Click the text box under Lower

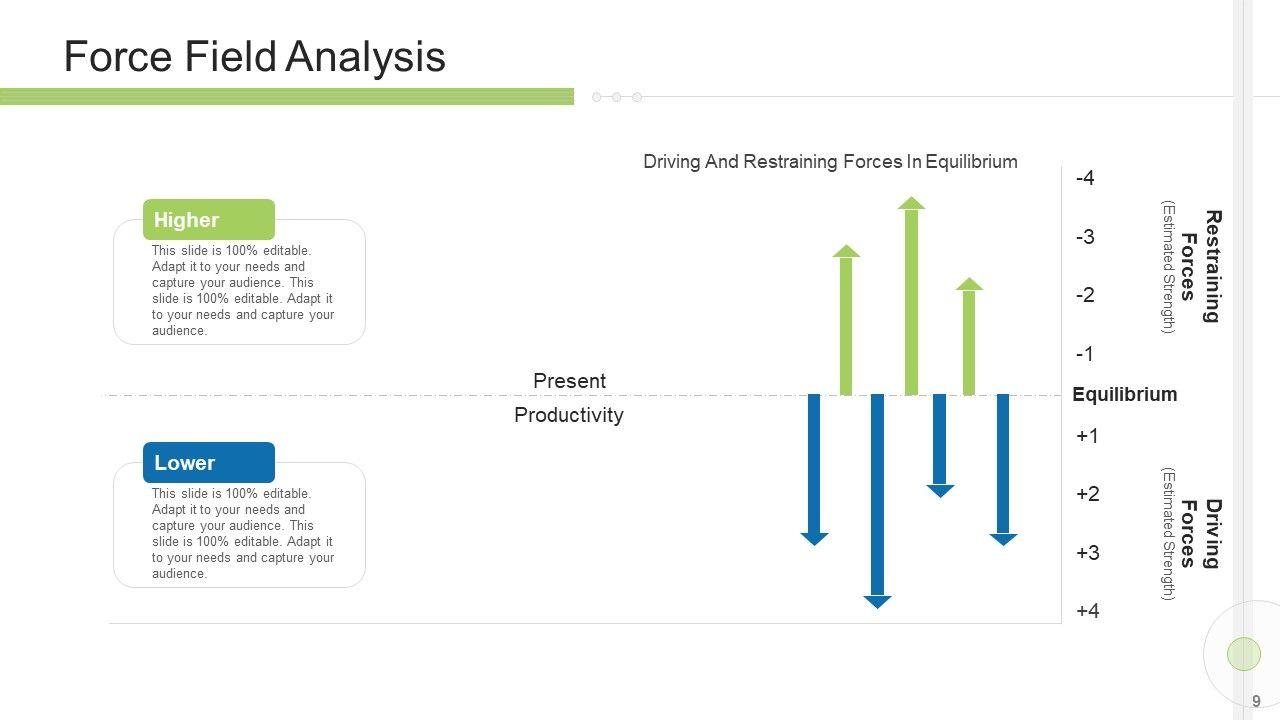(x=242, y=533)
